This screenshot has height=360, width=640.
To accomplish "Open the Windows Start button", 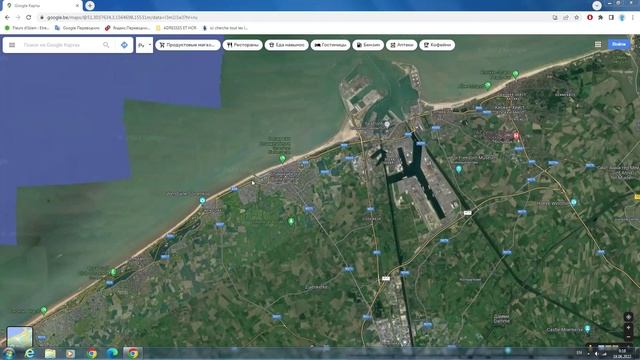I will click(8, 353).
